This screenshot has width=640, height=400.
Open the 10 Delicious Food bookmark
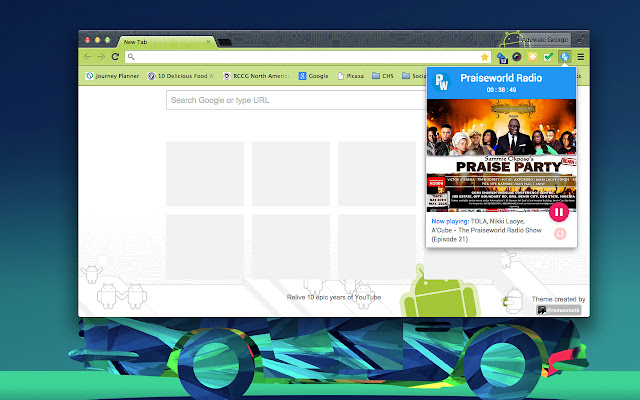click(180, 76)
